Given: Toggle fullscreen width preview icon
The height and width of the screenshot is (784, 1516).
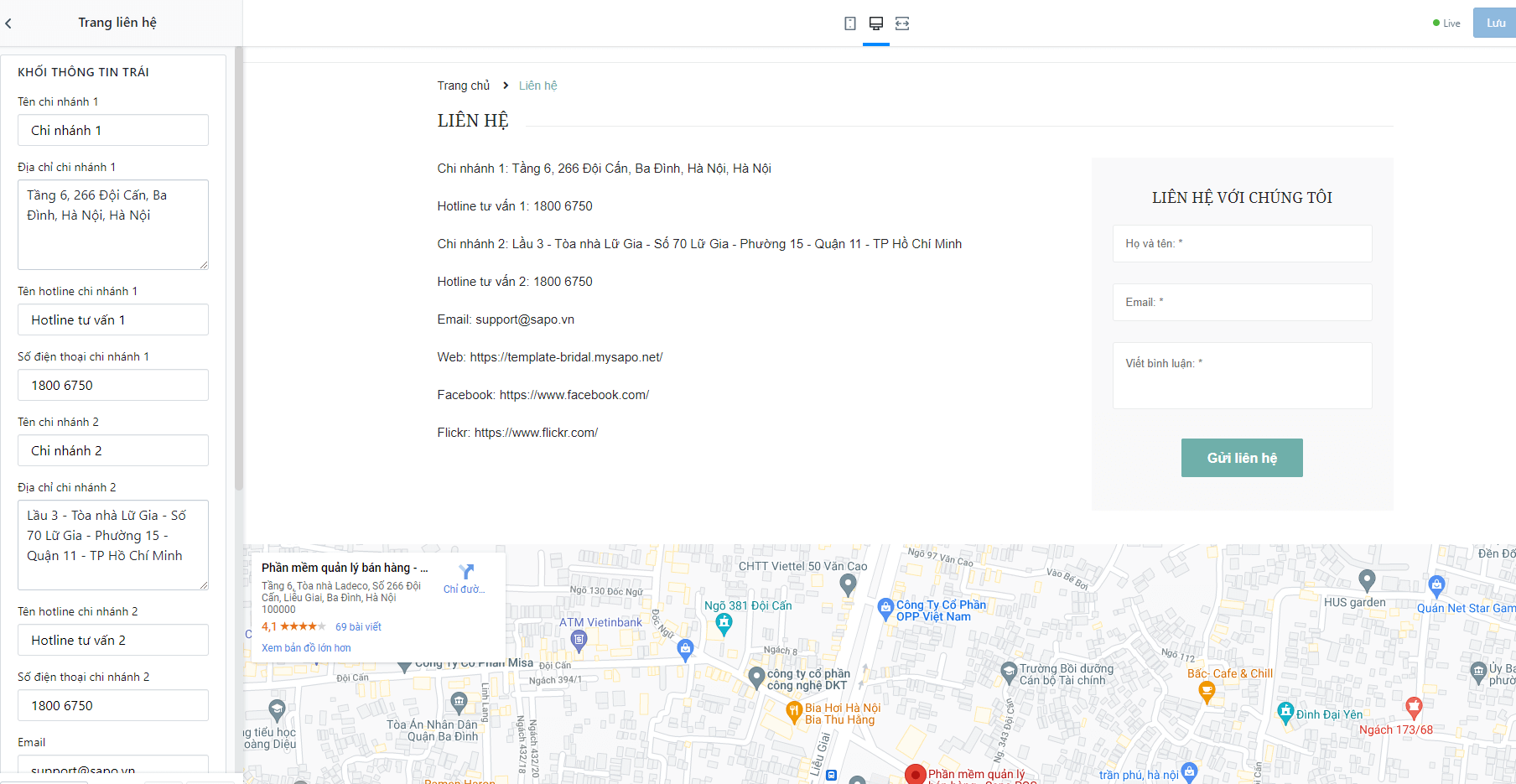Looking at the screenshot, I should [x=902, y=23].
